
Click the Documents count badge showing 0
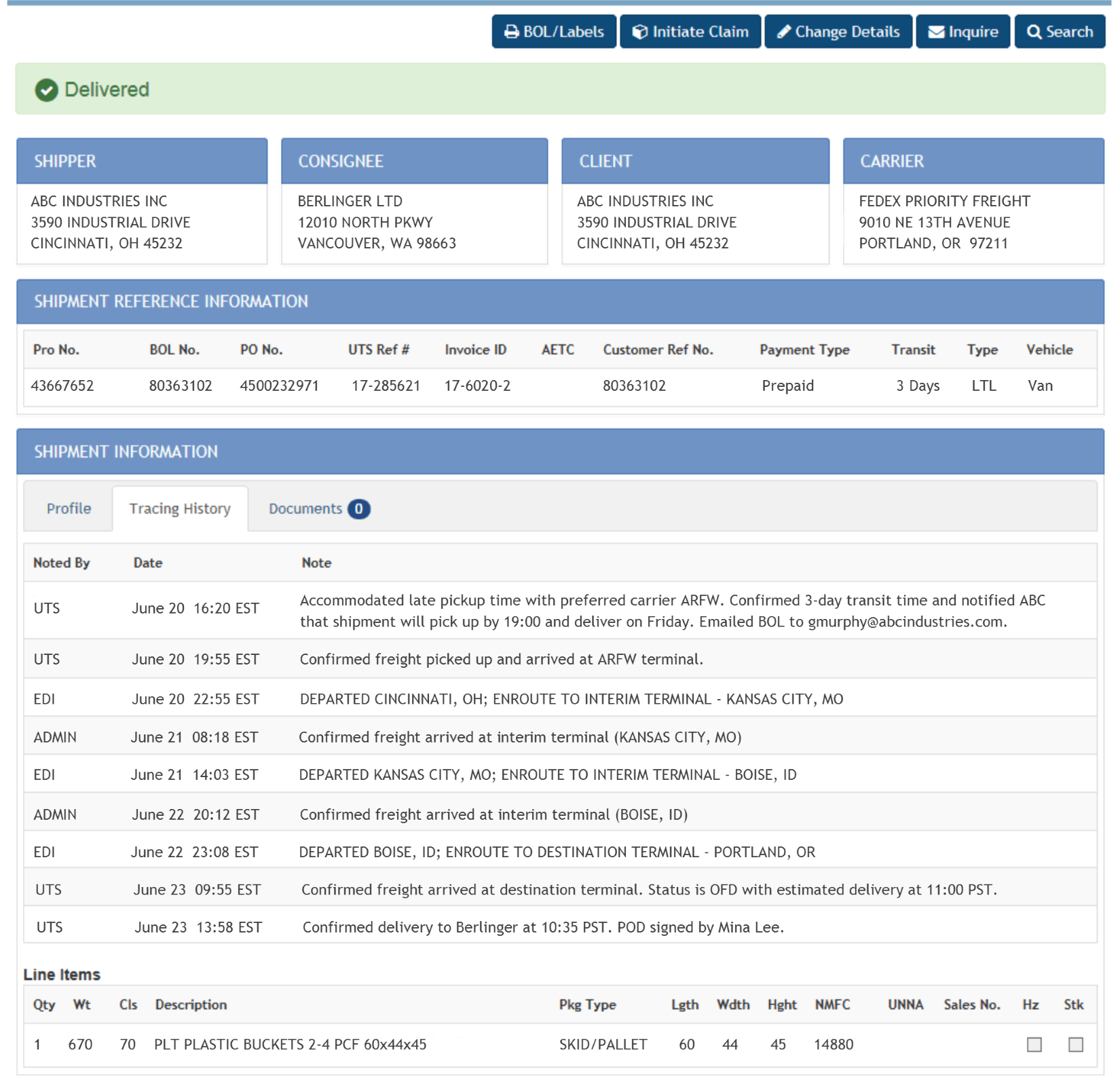click(360, 508)
